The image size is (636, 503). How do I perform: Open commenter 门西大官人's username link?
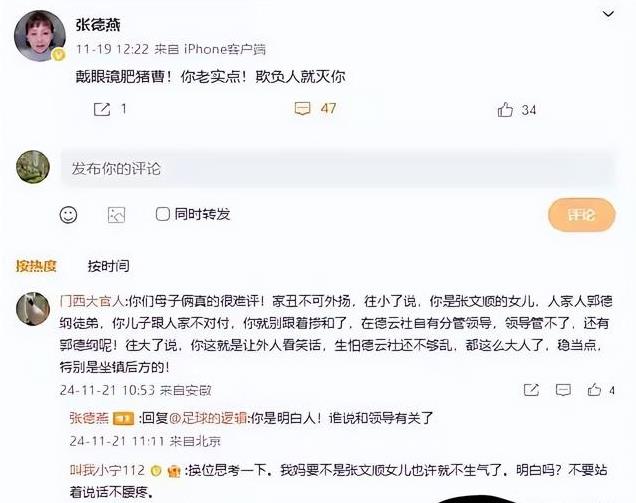(x=92, y=301)
